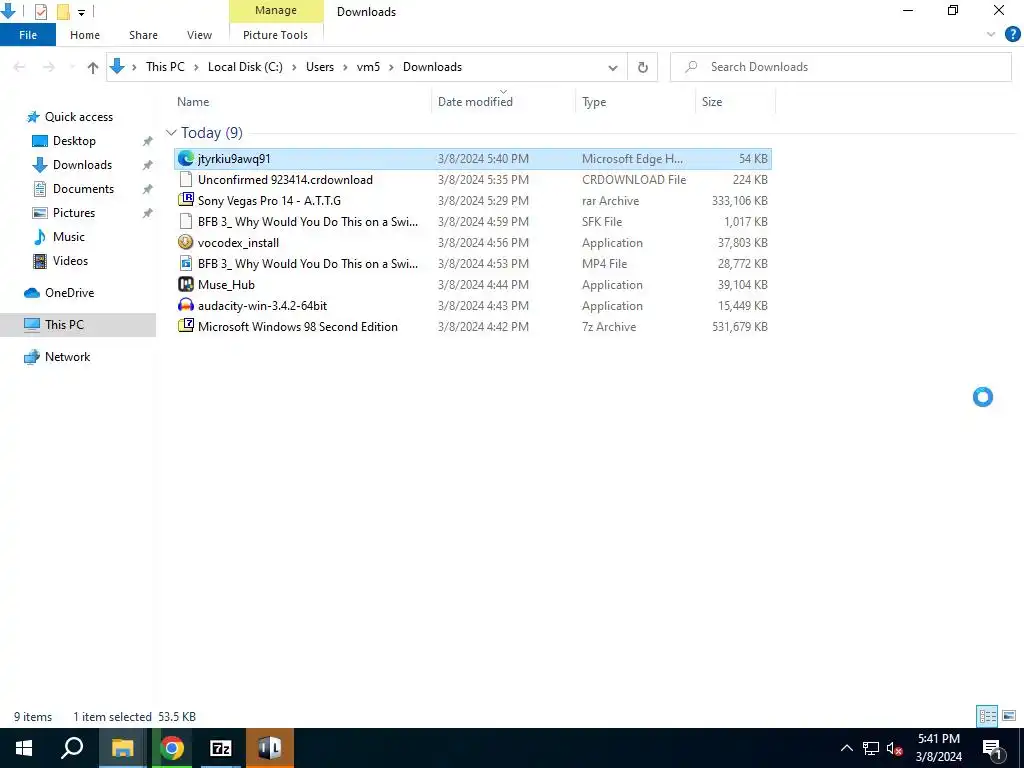Viewport: 1024px width, 768px height.
Task: Click the rar icon of Sony Vegas Pro 14
Action: 185,200
